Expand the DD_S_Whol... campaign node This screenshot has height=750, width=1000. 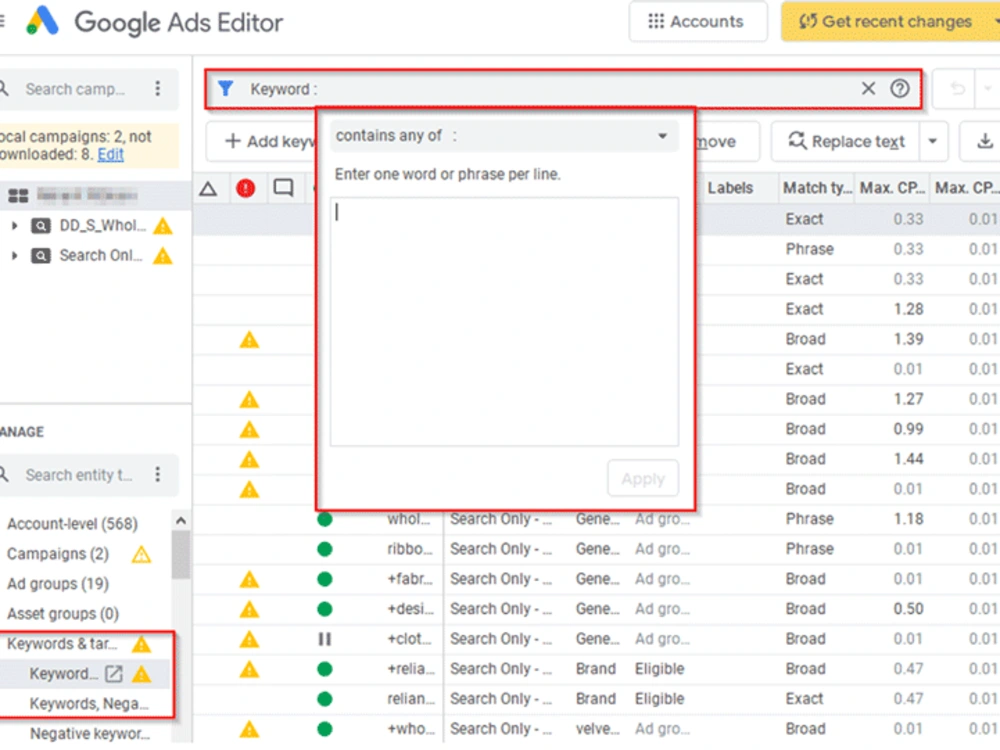pos(14,225)
